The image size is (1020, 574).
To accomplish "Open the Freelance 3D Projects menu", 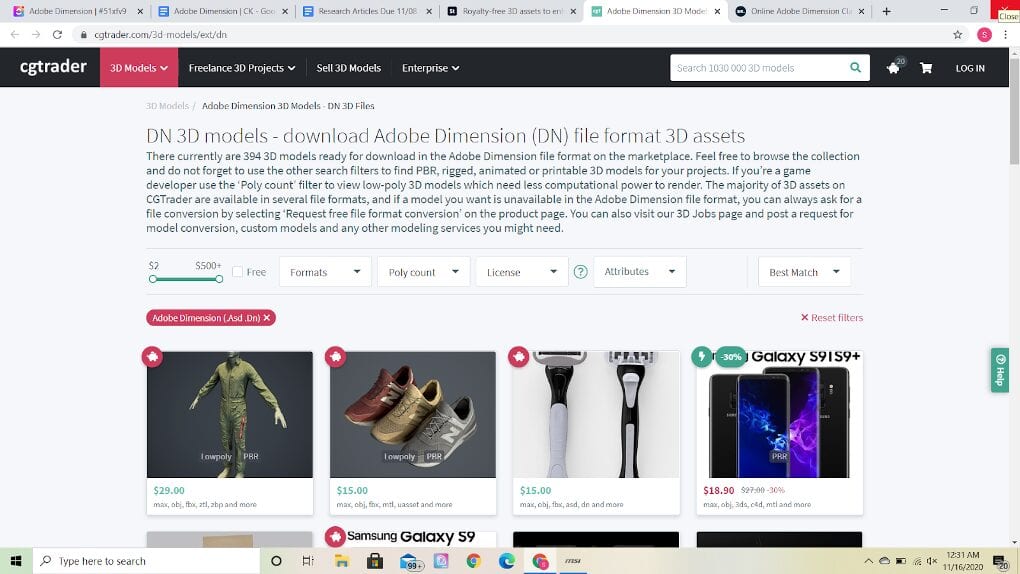I will coord(241,68).
